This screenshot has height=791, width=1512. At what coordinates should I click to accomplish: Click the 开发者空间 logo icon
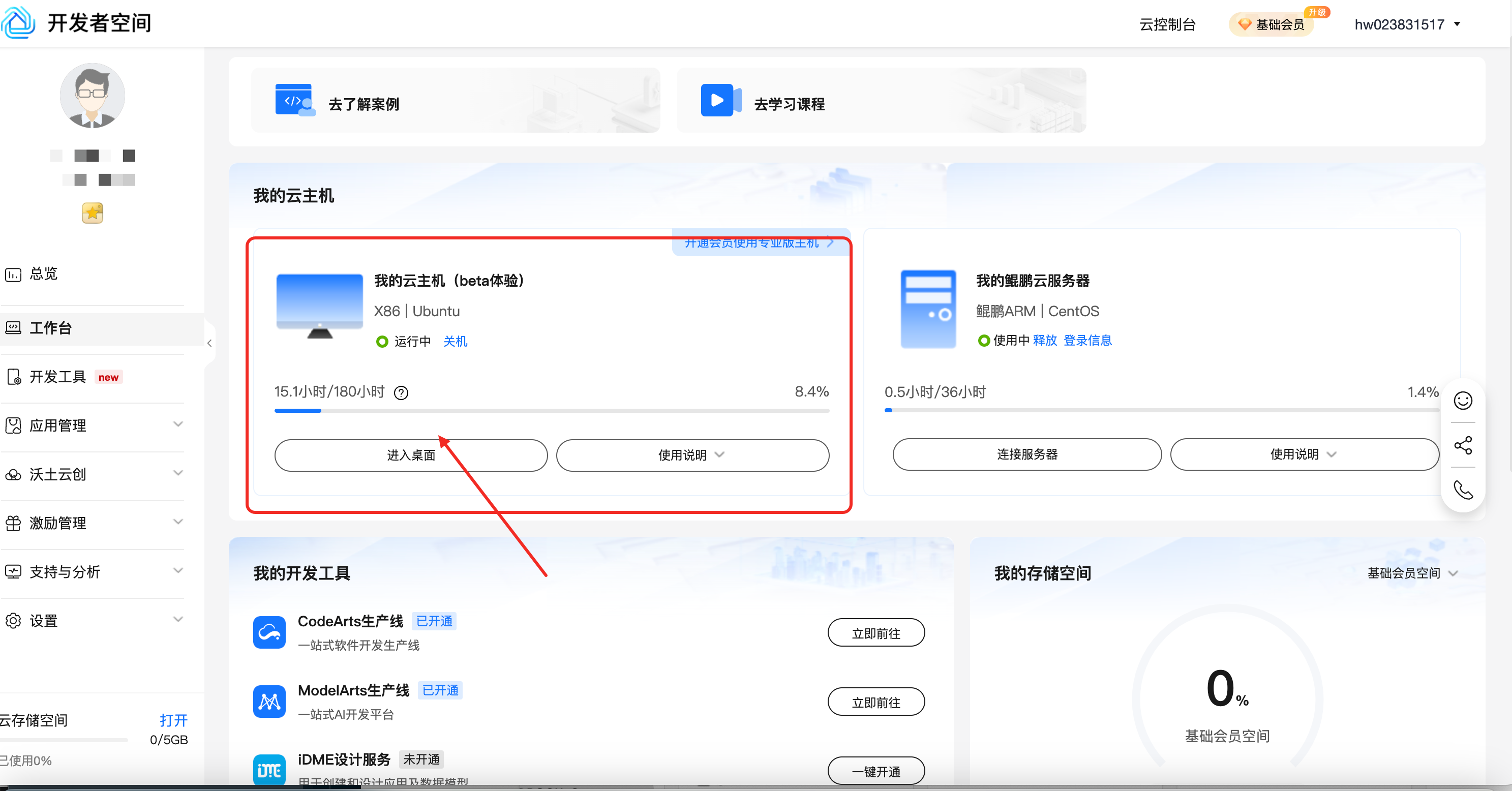(x=19, y=22)
